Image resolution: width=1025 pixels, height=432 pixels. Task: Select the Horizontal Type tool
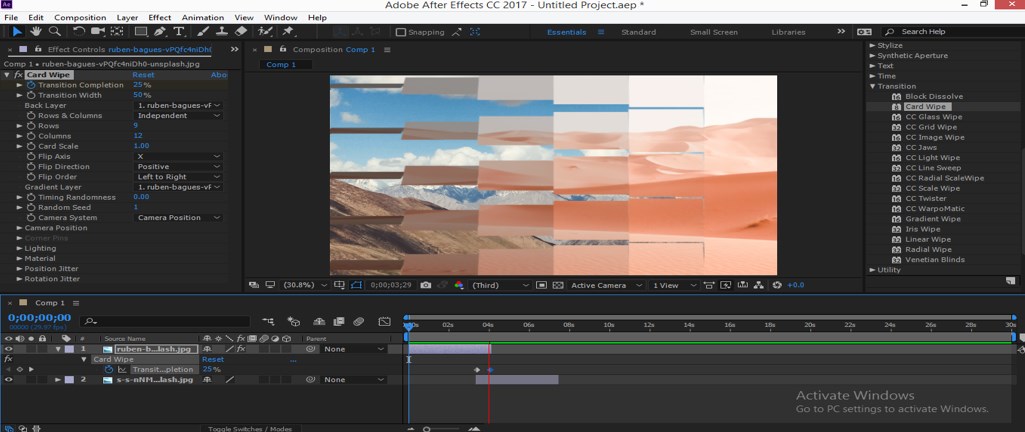178,31
